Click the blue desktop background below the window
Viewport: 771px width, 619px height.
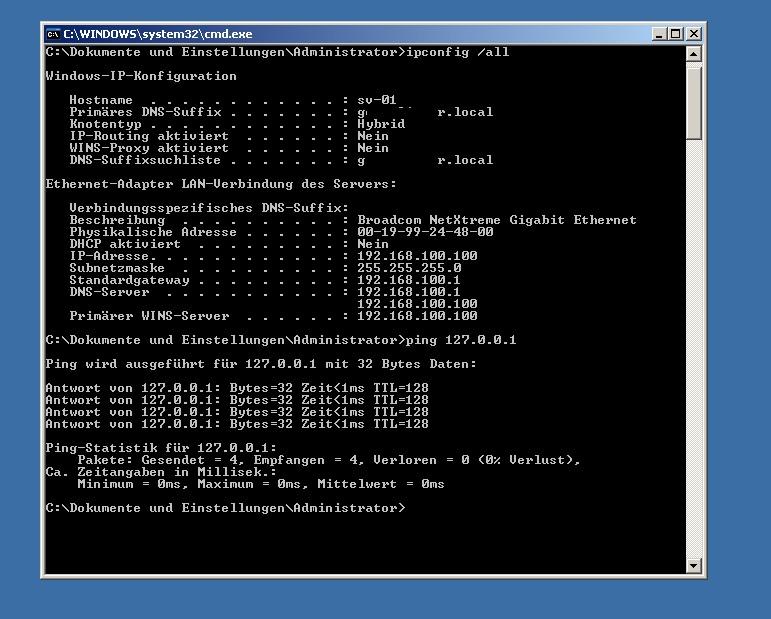[380, 598]
